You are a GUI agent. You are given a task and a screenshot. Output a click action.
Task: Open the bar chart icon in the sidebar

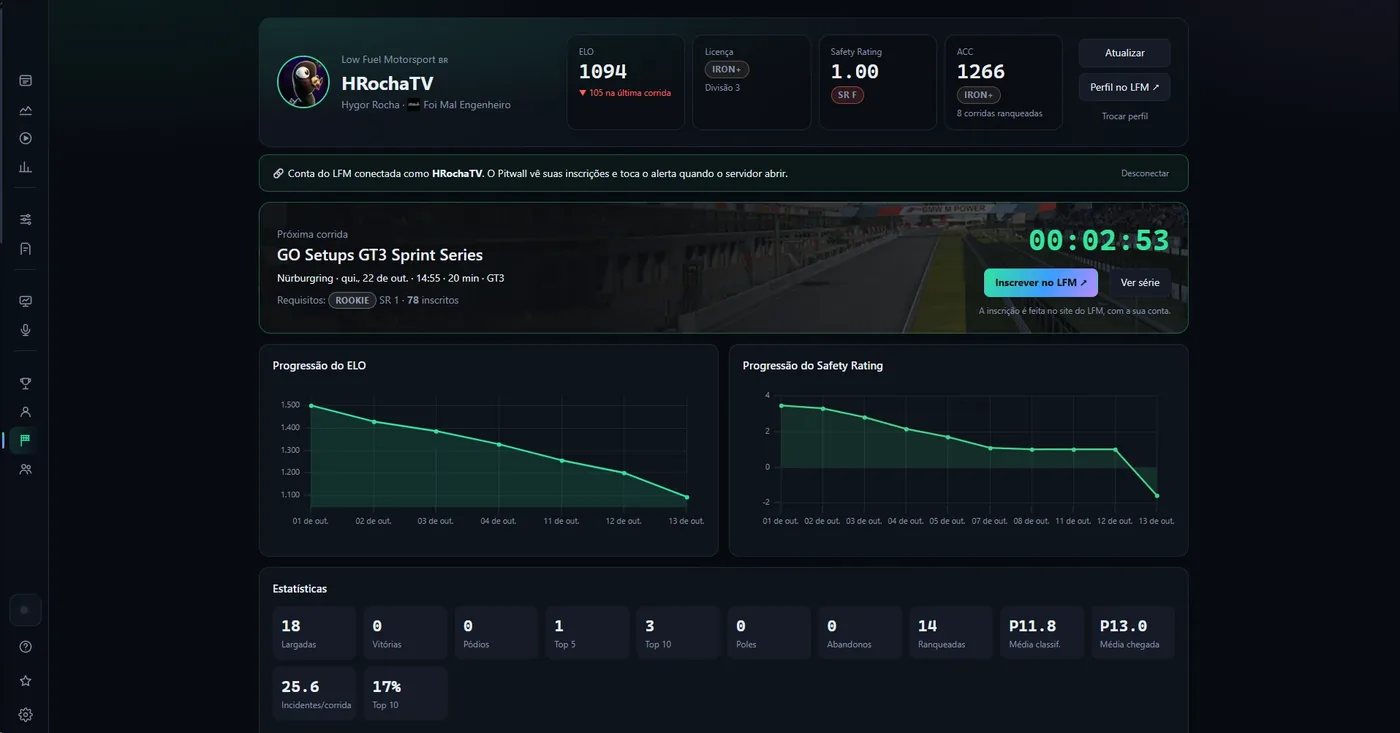click(26, 167)
